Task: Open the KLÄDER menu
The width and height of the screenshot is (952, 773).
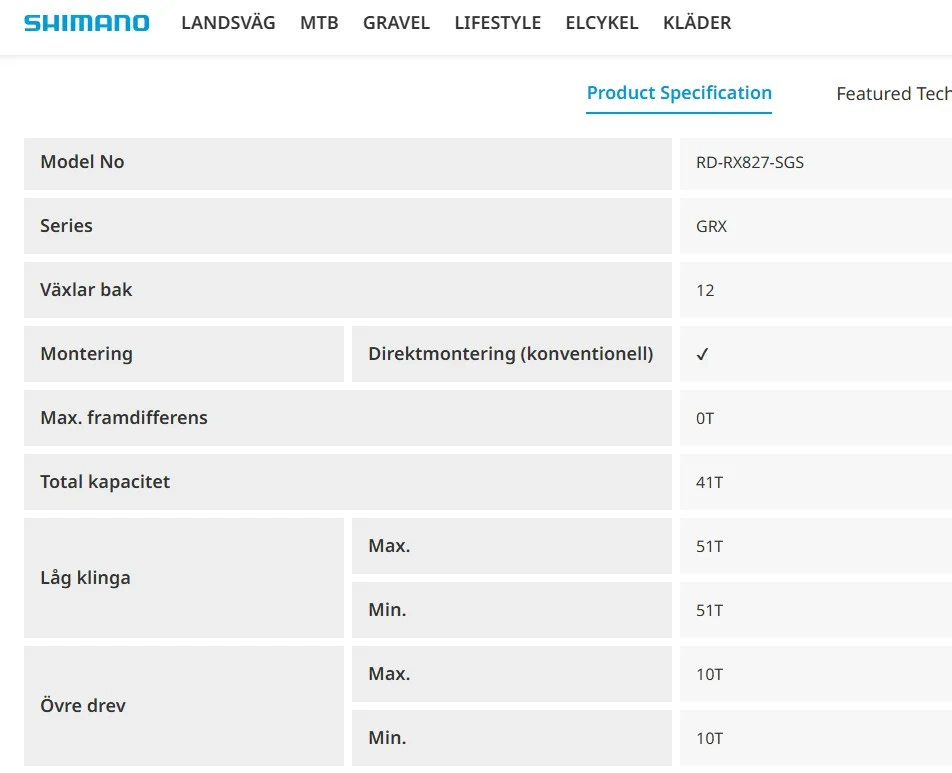Action: 696,23
